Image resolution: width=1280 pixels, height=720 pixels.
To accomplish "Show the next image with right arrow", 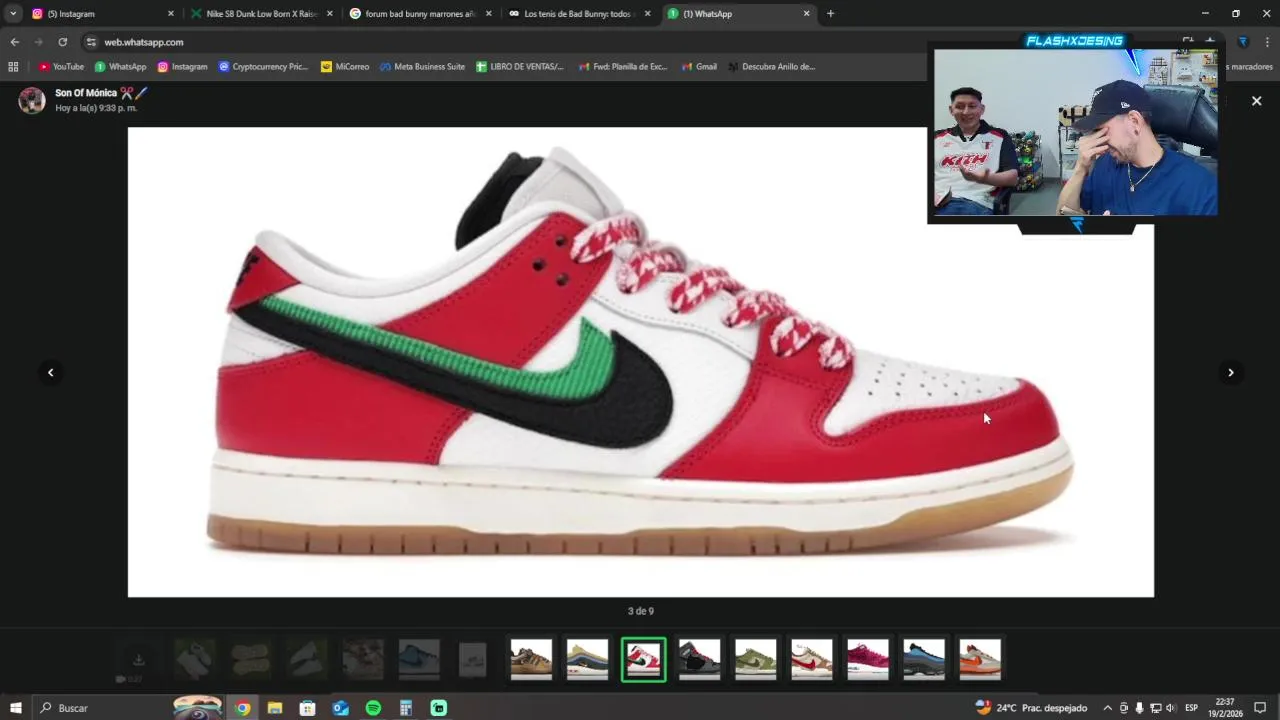I will pos(1231,372).
